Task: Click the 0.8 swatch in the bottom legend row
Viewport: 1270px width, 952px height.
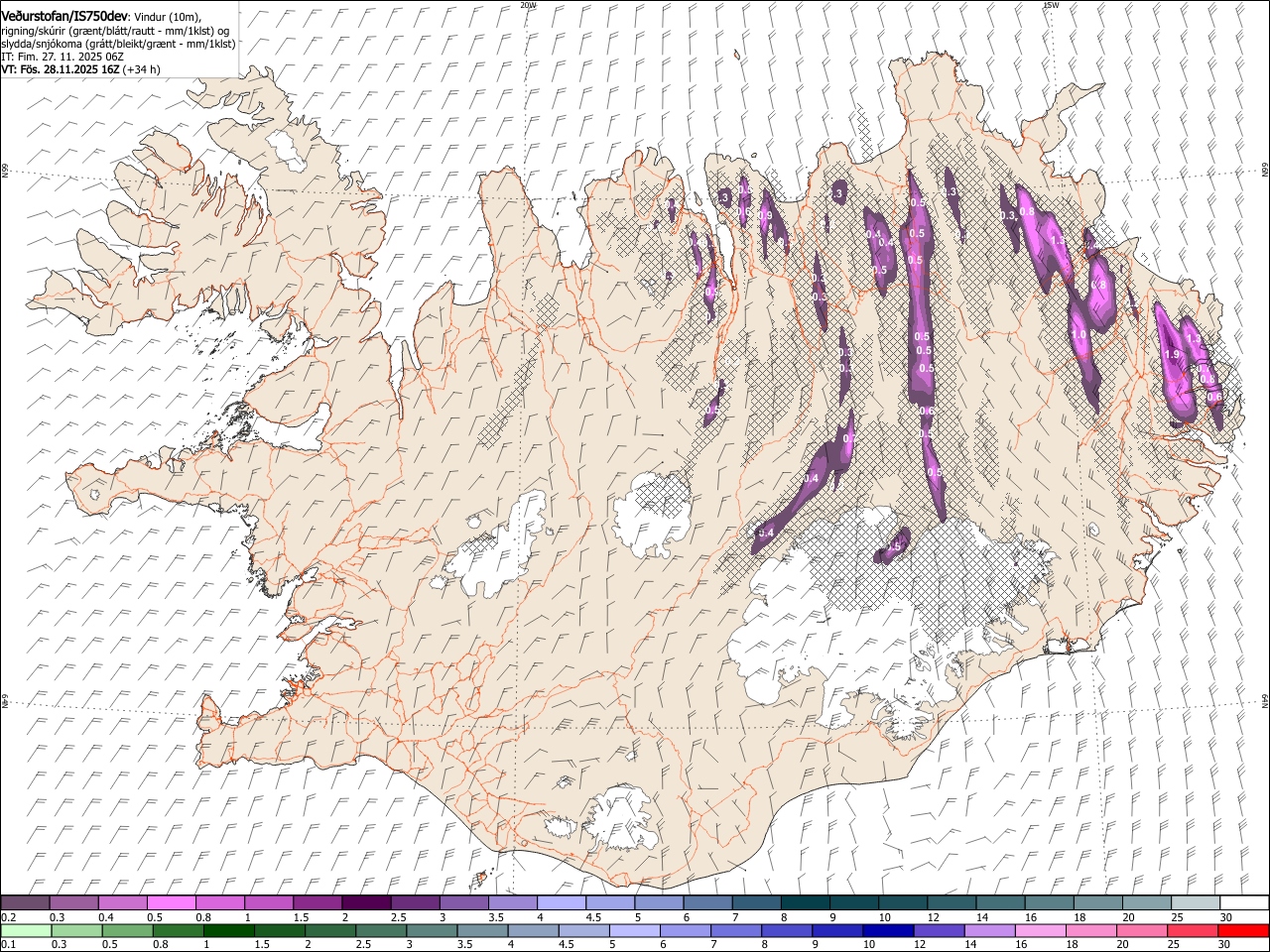Action: click(x=178, y=930)
